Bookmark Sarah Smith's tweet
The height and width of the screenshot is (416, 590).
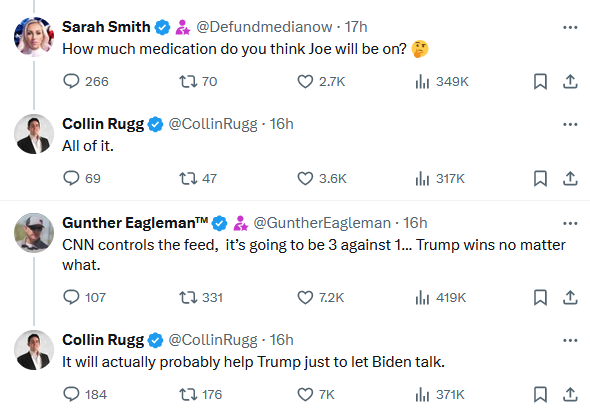point(540,81)
